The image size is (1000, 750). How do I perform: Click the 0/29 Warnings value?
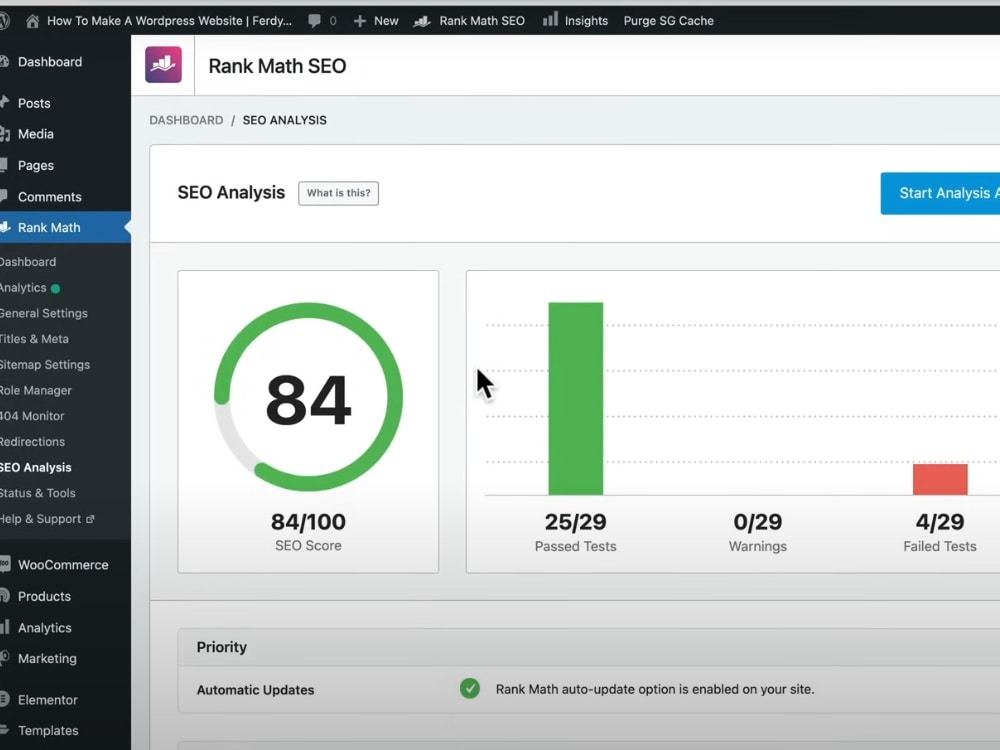pyautogui.click(x=758, y=522)
